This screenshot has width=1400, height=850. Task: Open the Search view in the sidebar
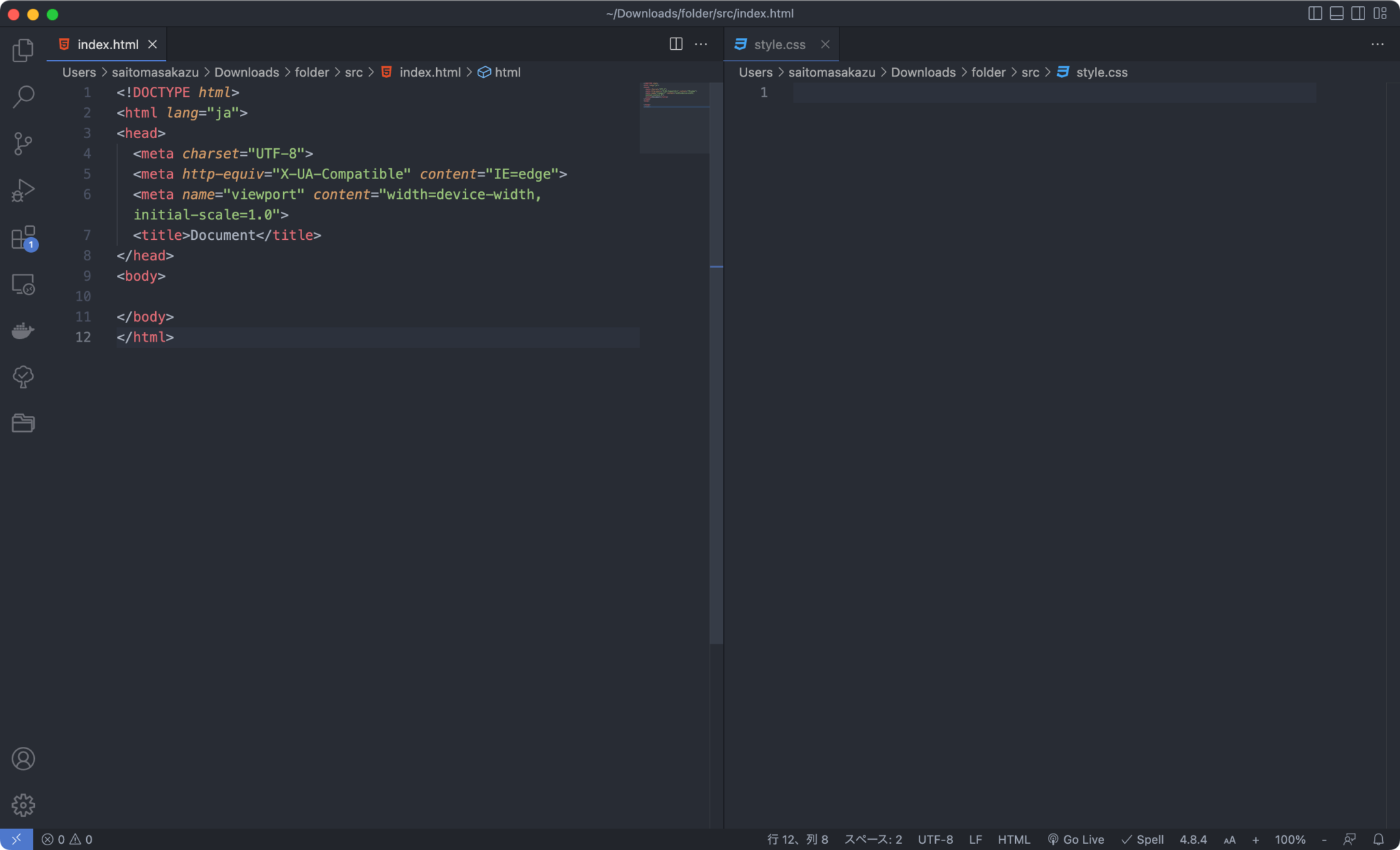tap(23, 97)
